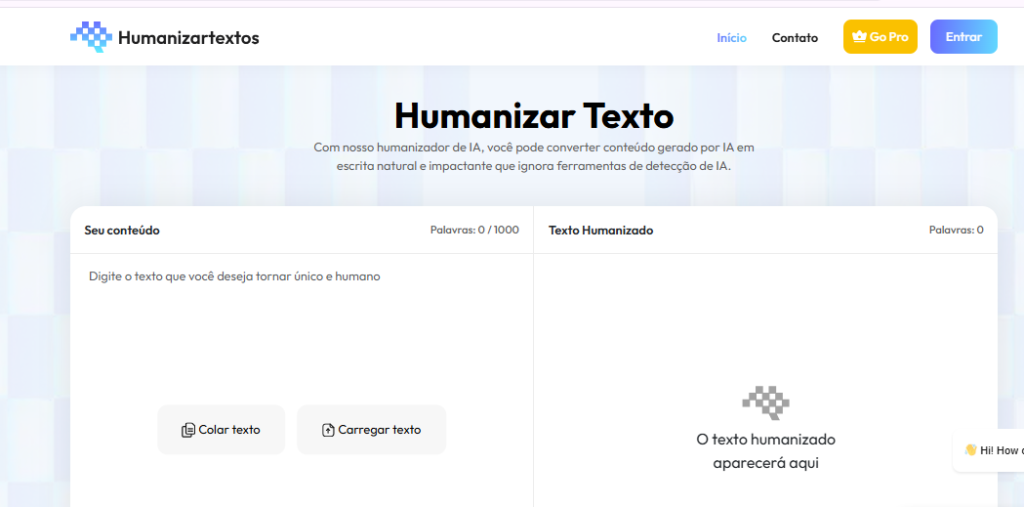Paste content with the Colar texto button
Image resolution: width=1024 pixels, height=507 pixels.
coord(221,430)
